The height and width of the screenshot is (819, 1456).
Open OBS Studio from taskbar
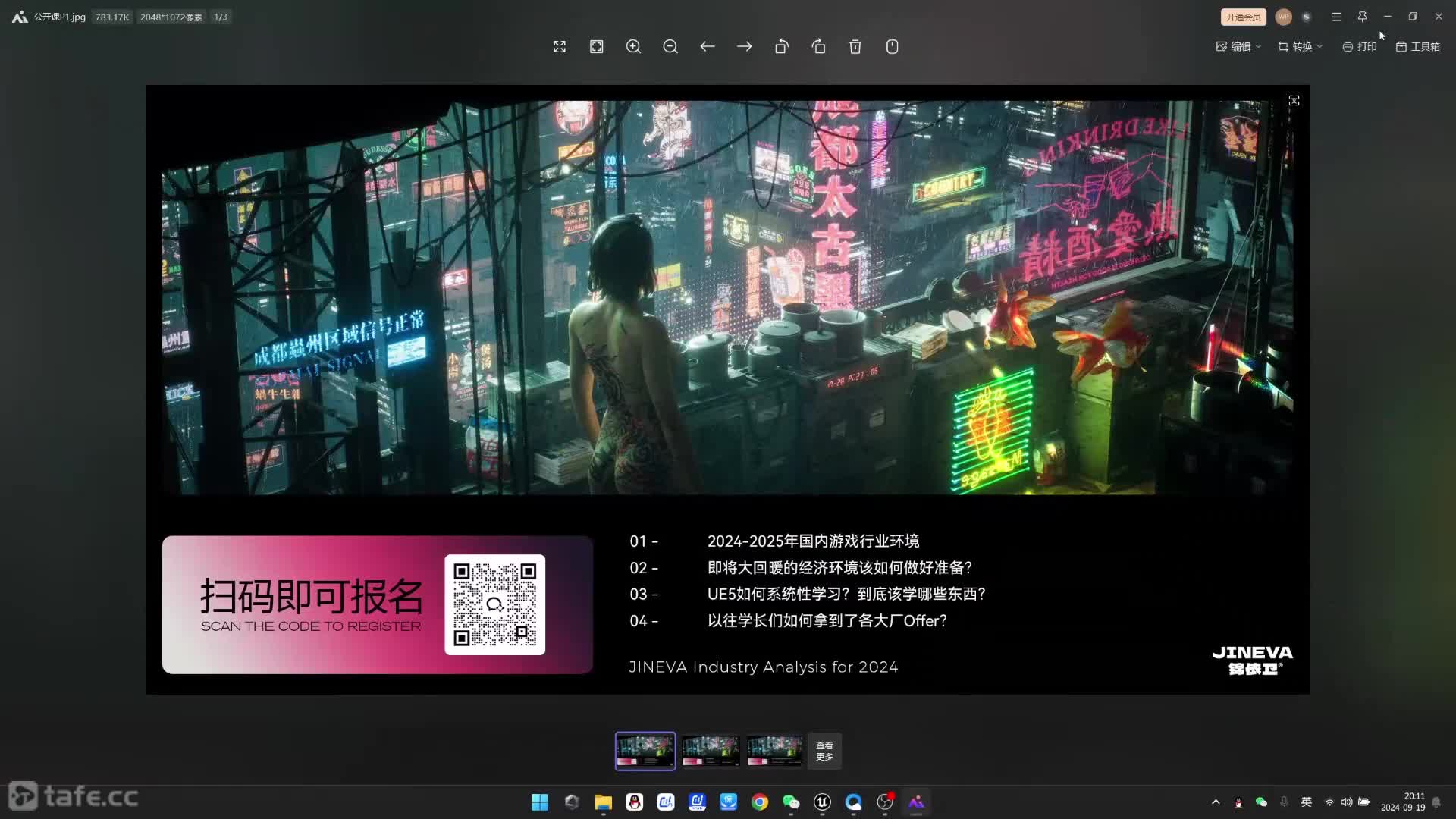click(x=885, y=802)
